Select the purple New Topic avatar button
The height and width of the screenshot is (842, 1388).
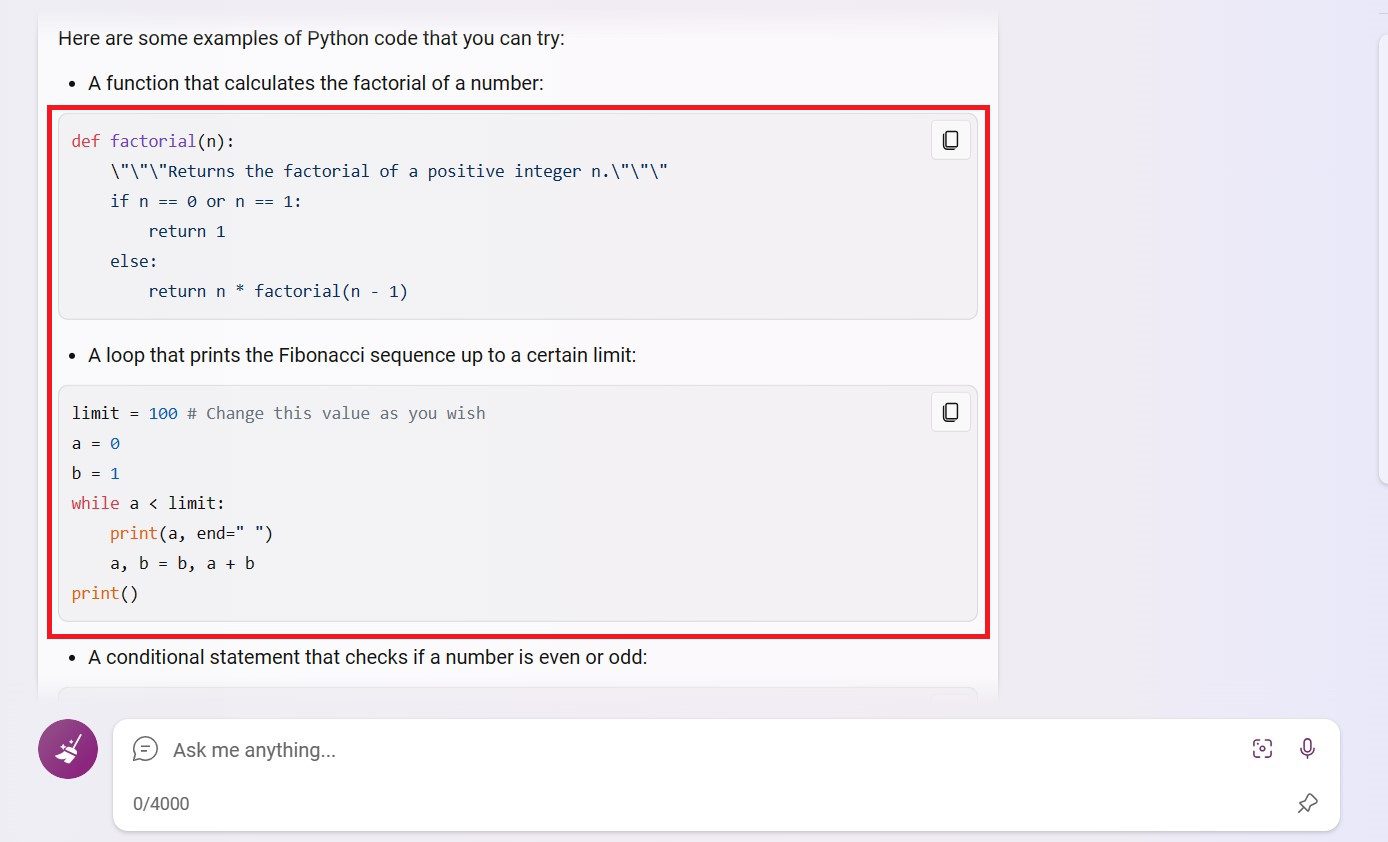pyautogui.click(x=67, y=748)
